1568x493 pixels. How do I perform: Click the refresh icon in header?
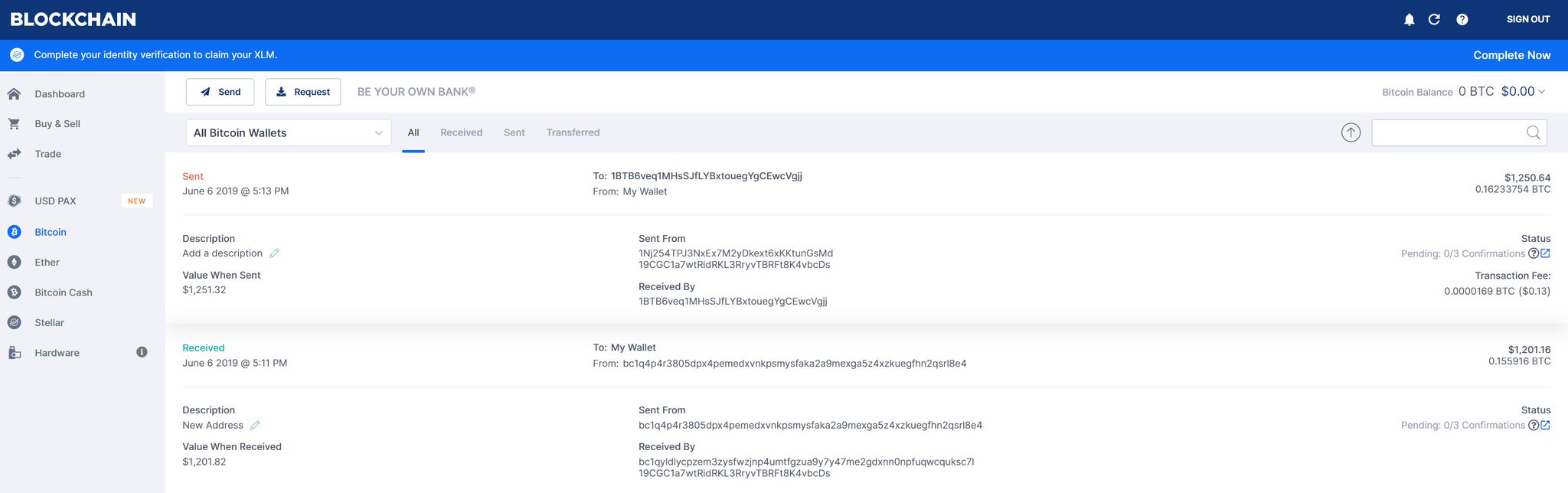point(1434,19)
